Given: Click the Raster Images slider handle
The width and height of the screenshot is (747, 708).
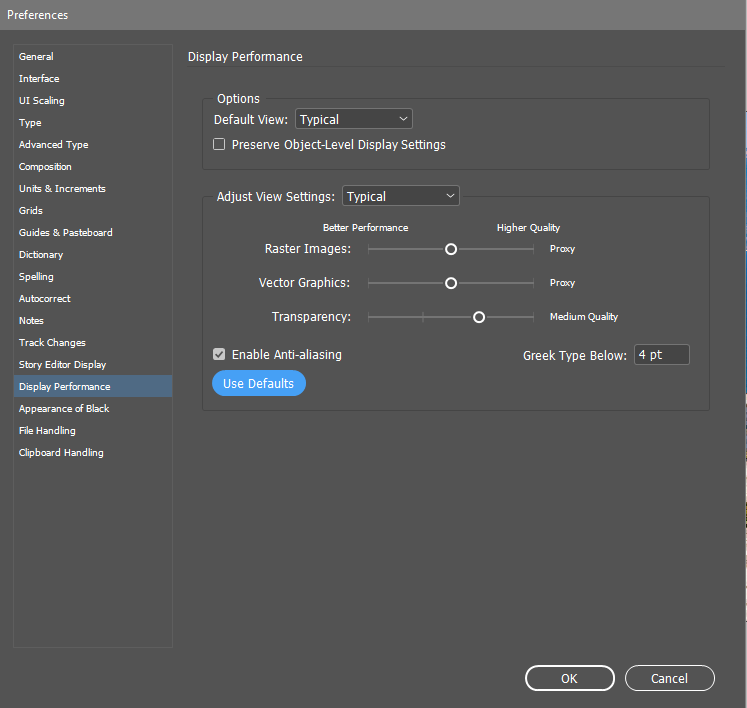Looking at the screenshot, I should 451,249.
